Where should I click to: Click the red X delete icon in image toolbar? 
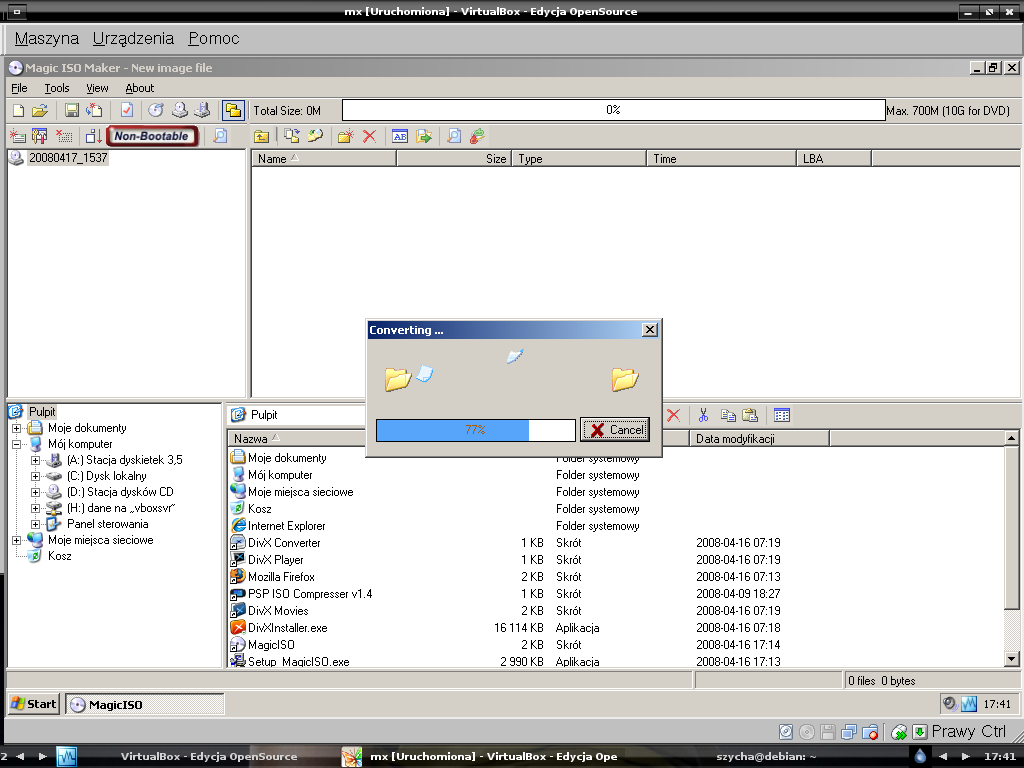(370, 136)
